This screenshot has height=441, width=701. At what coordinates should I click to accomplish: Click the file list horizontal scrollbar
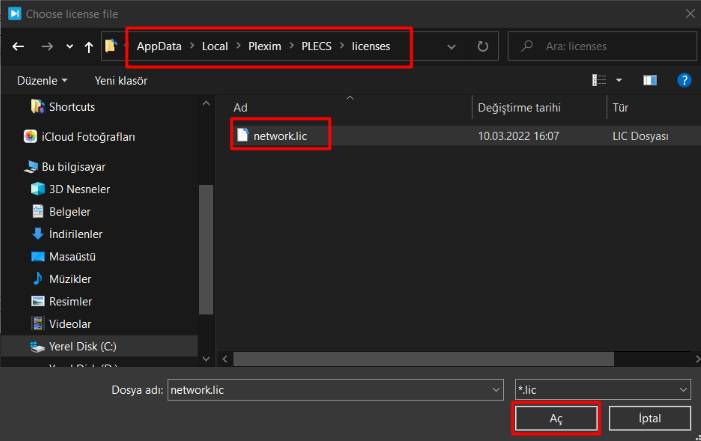coord(423,359)
